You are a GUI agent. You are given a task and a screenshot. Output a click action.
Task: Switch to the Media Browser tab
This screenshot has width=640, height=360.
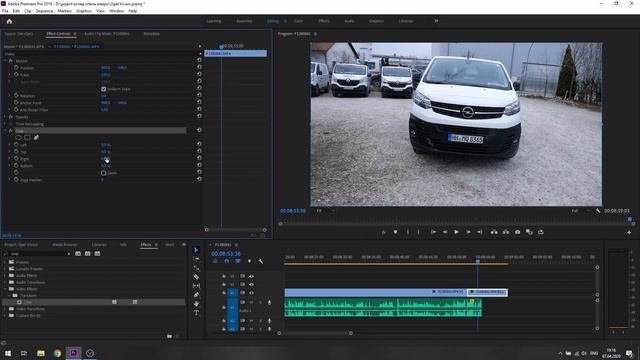64,244
